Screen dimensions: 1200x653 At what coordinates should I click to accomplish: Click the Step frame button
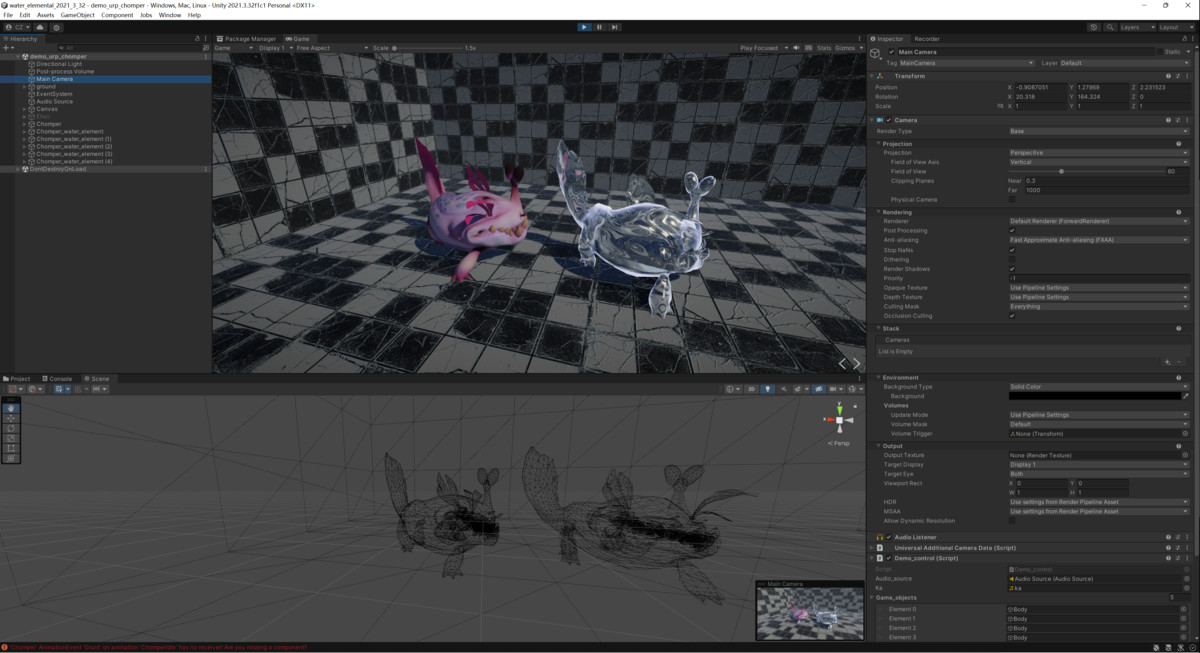click(614, 27)
